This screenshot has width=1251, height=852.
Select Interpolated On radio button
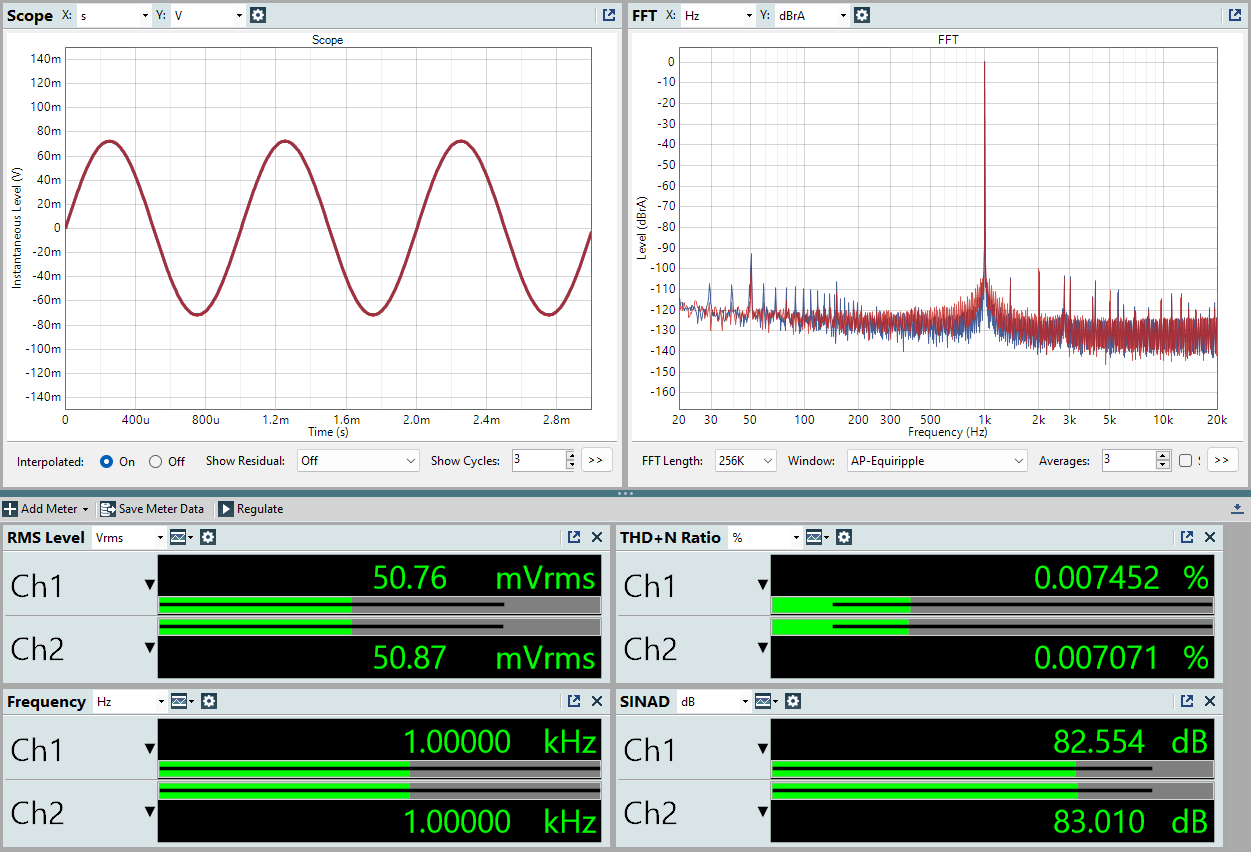pos(107,461)
